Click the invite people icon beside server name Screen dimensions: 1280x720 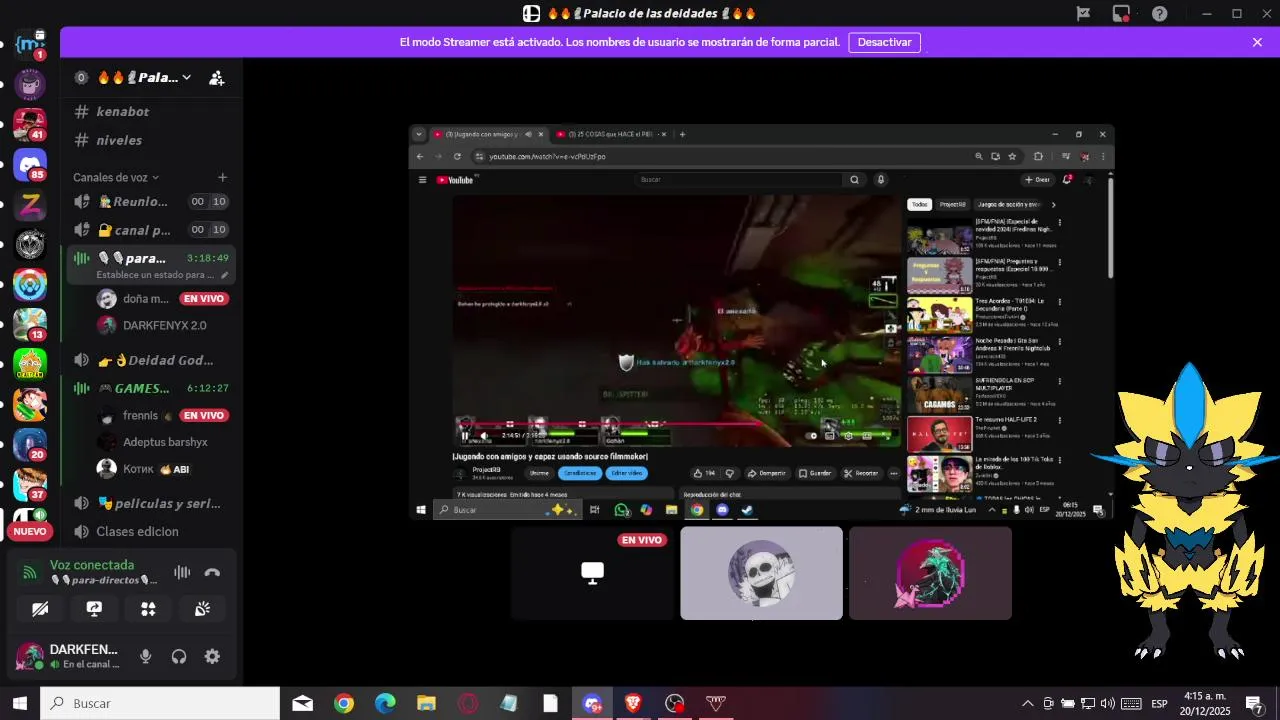(x=216, y=78)
